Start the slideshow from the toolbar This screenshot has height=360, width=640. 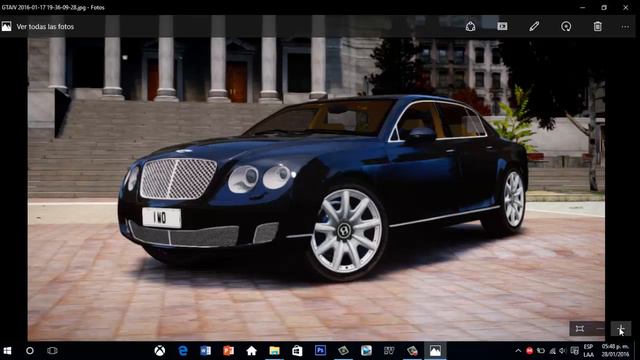click(x=502, y=27)
